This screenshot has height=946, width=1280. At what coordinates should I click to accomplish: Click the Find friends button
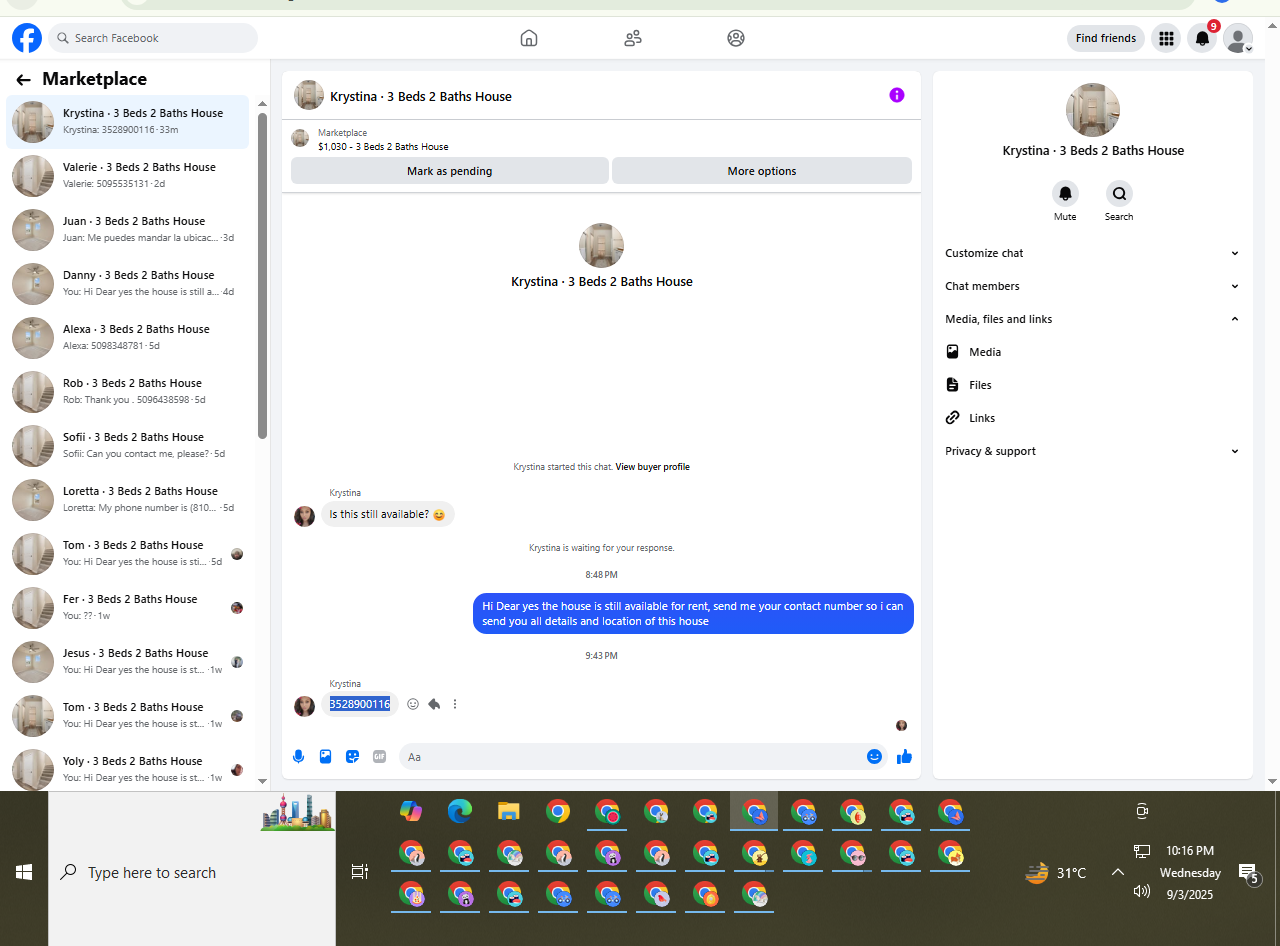(x=1106, y=38)
